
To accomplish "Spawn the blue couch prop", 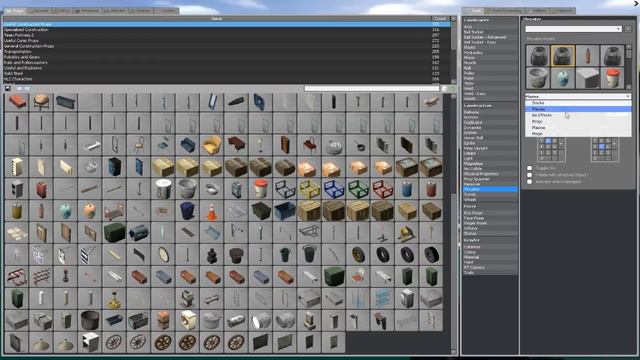I will 187,145.
